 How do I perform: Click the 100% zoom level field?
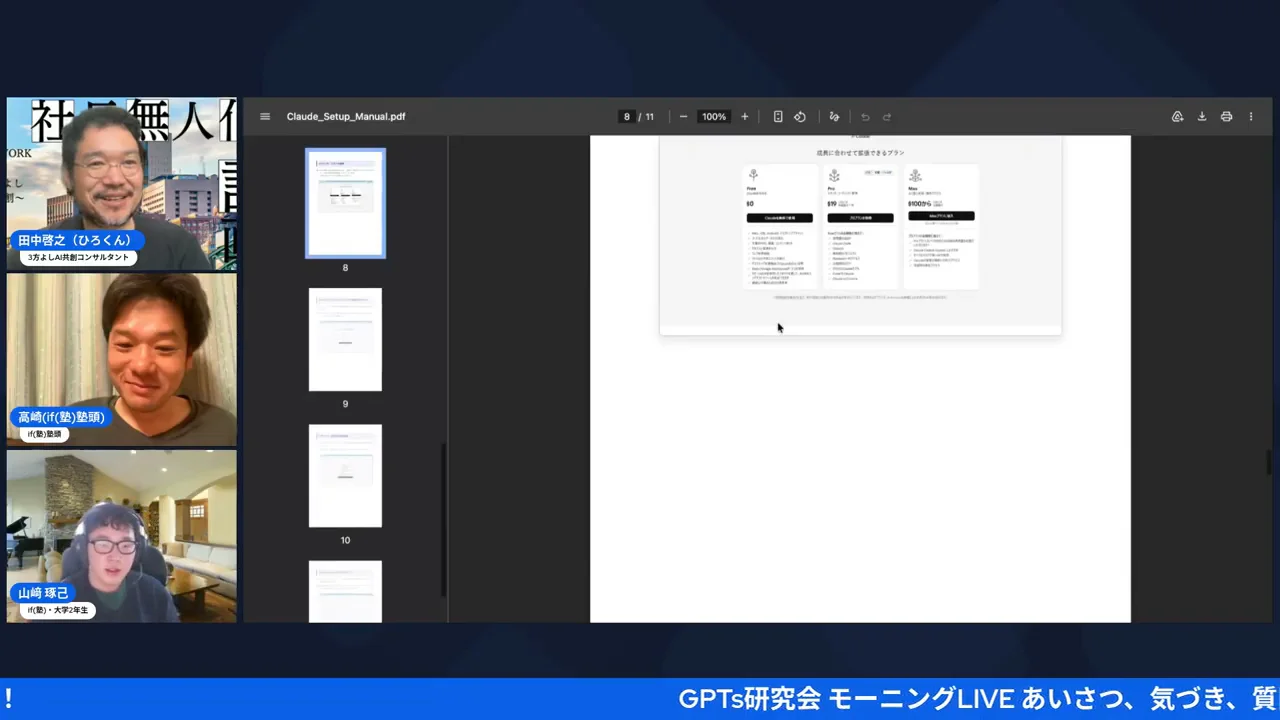(x=714, y=117)
